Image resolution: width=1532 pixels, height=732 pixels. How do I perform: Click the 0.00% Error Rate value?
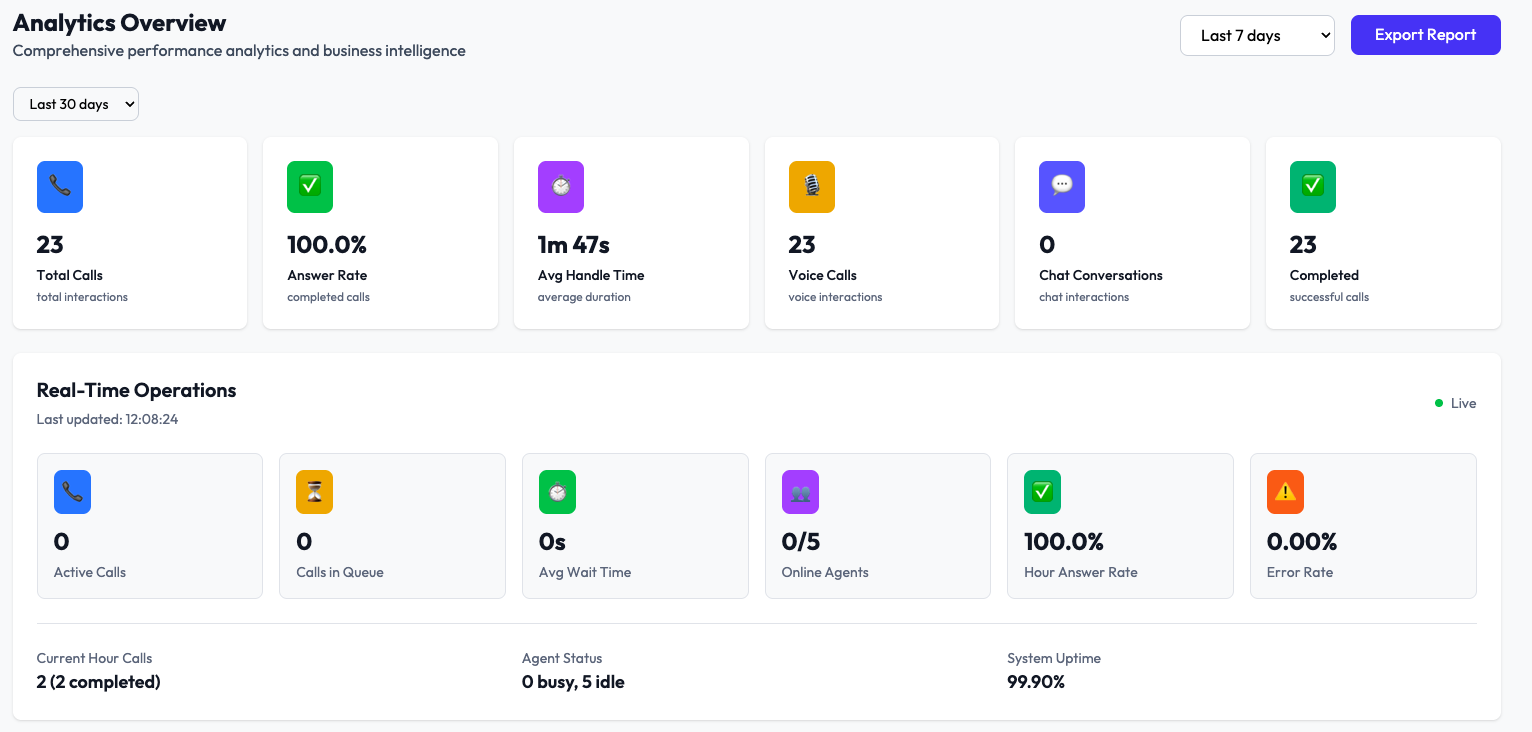pos(1302,542)
